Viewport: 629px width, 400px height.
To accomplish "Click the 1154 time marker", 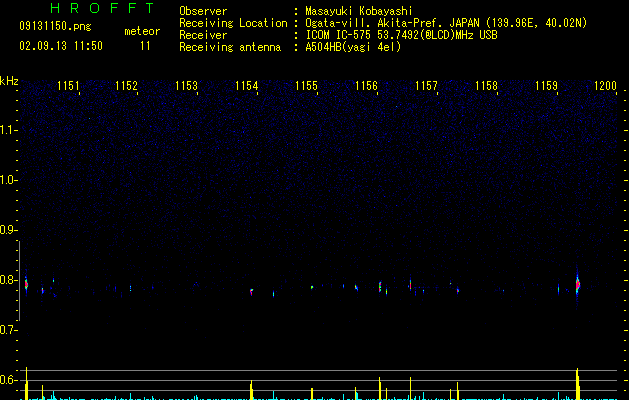I will [246, 86].
